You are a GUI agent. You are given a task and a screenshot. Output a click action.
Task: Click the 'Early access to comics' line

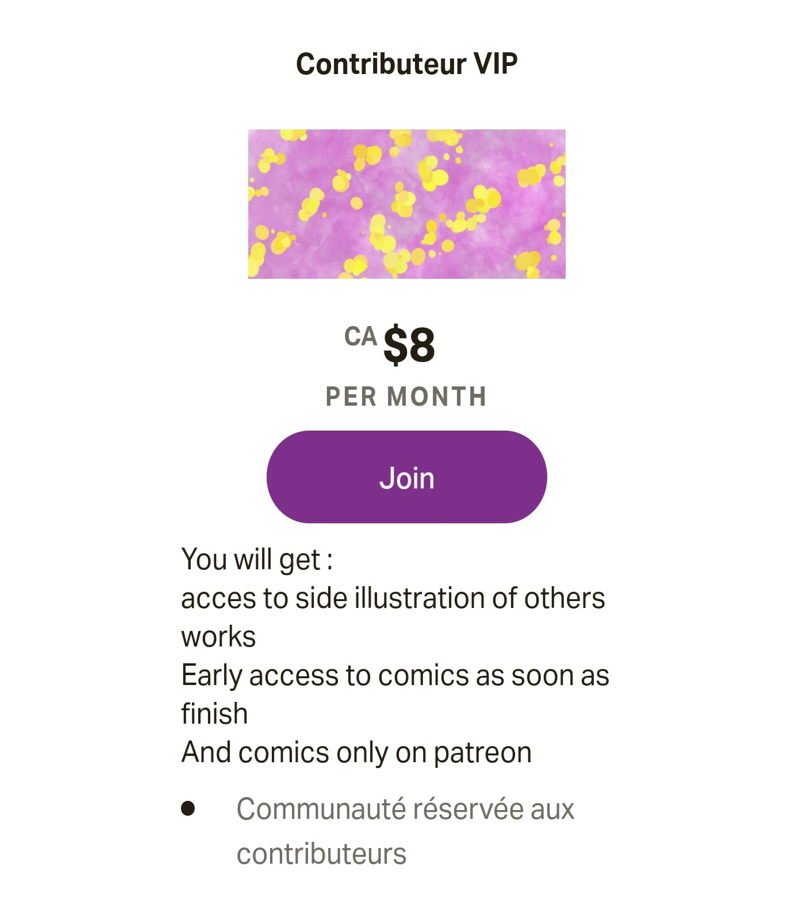click(x=394, y=675)
